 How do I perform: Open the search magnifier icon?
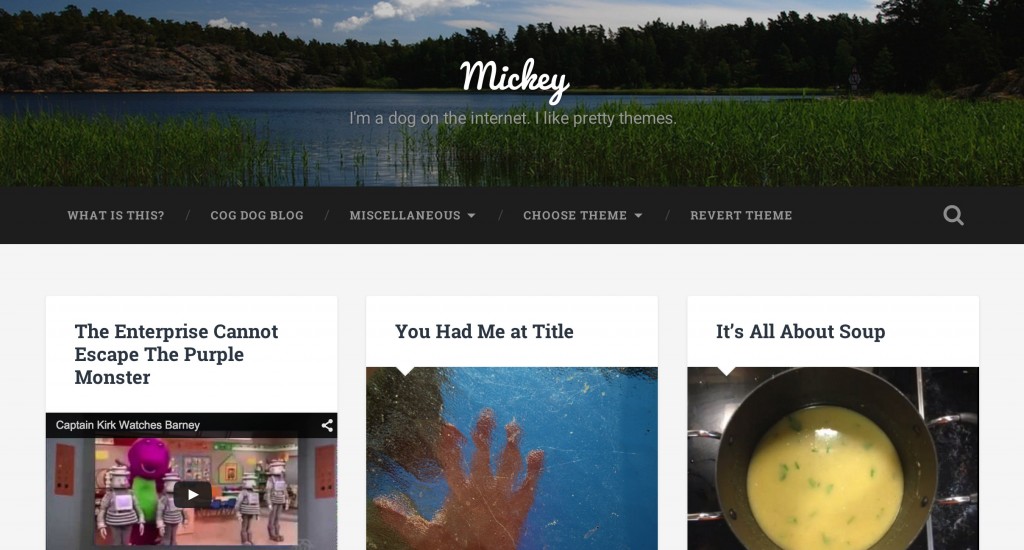pos(953,215)
